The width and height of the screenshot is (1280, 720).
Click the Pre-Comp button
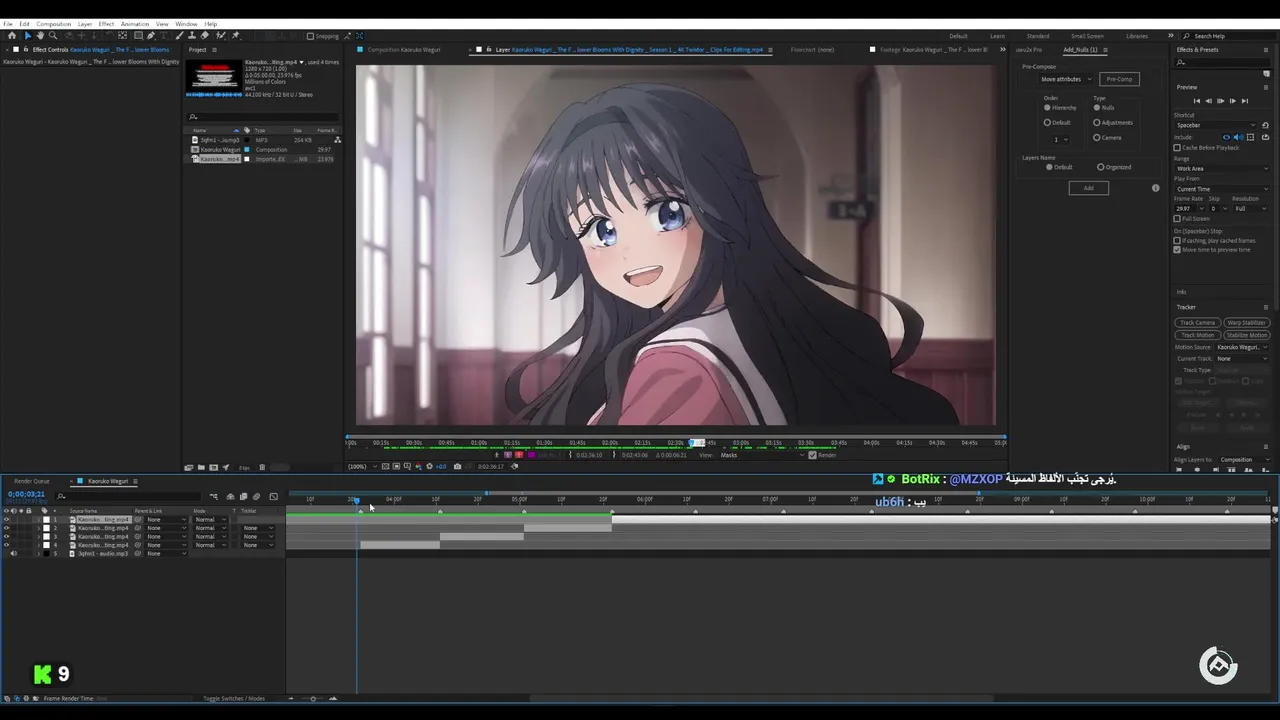(1119, 79)
